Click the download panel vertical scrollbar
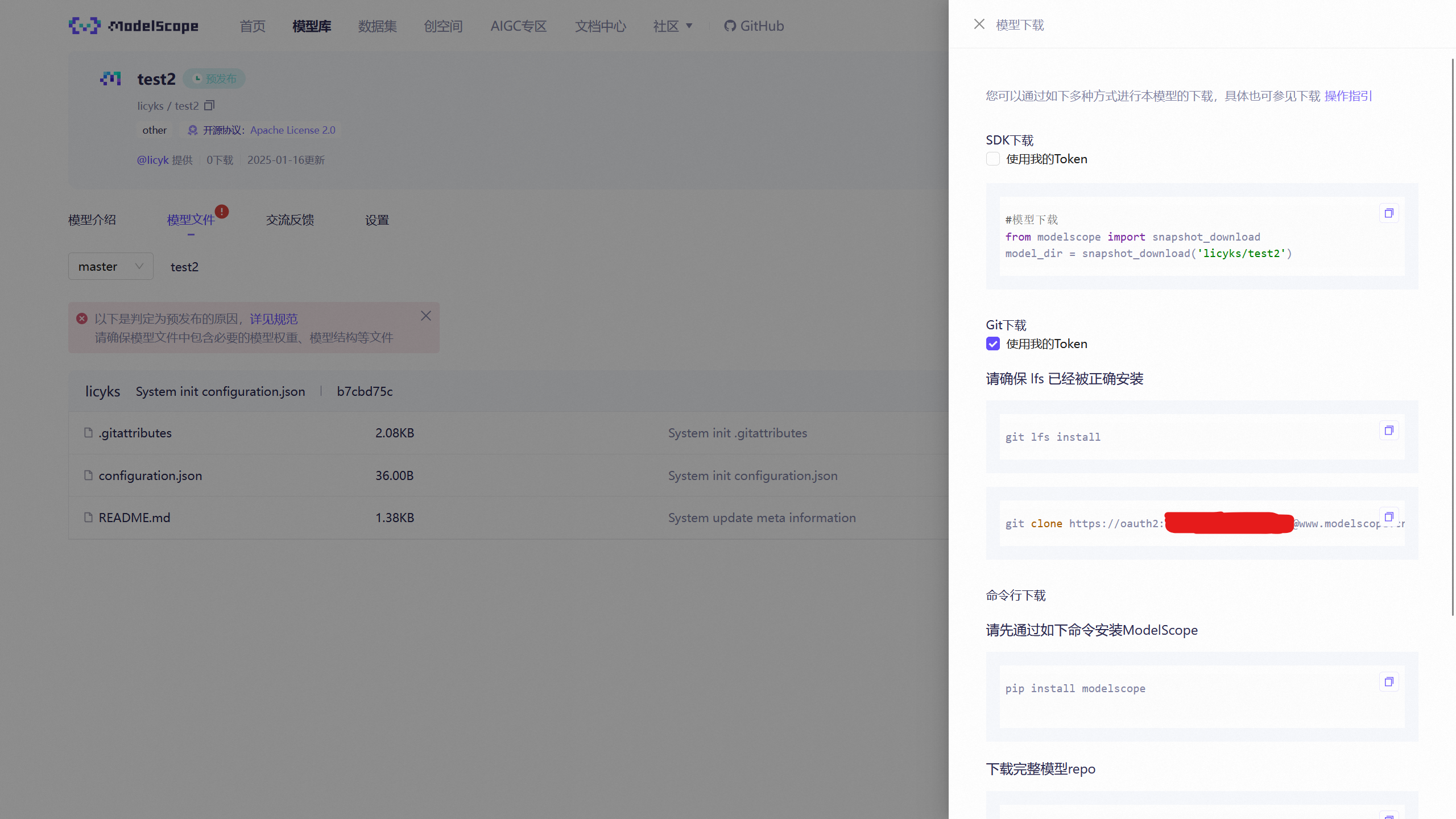The image size is (1456, 819). (x=1452, y=336)
